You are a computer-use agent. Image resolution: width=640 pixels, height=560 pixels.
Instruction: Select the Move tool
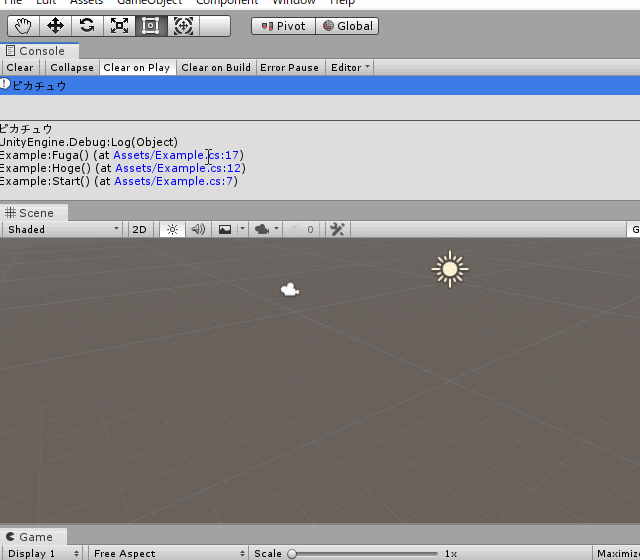[x=55, y=26]
